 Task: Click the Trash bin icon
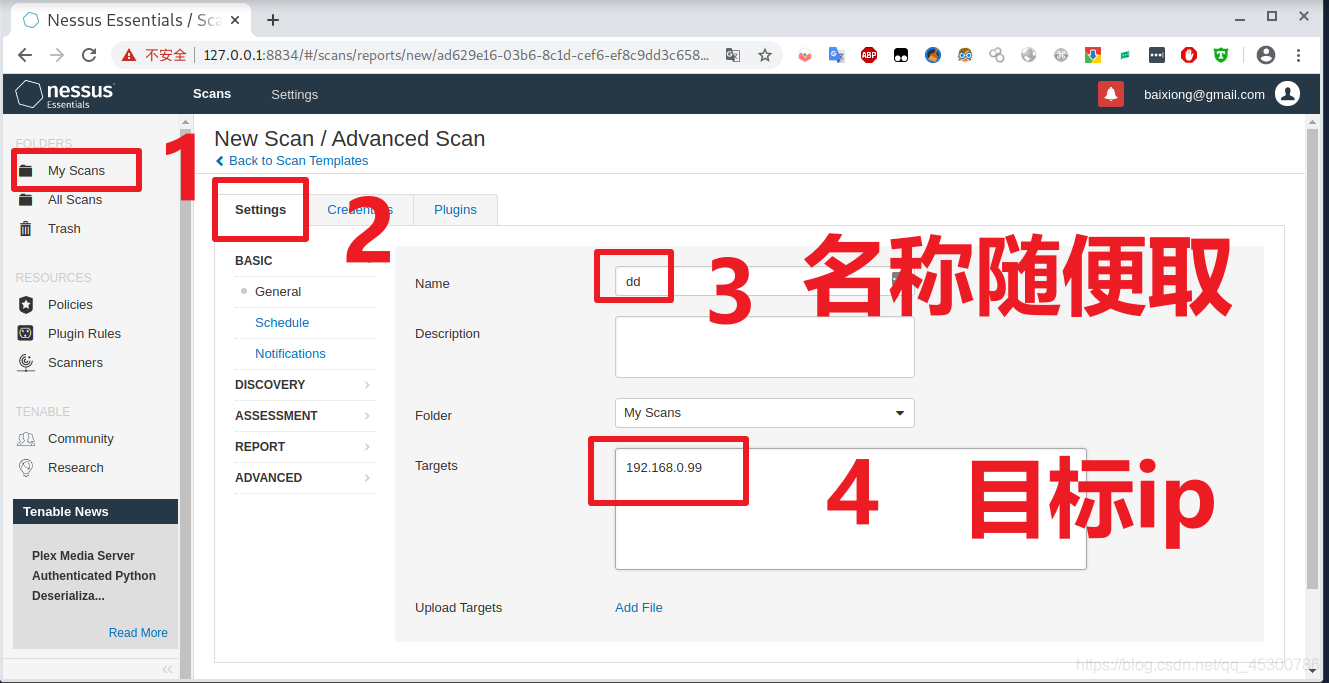click(x=26, y=228)
